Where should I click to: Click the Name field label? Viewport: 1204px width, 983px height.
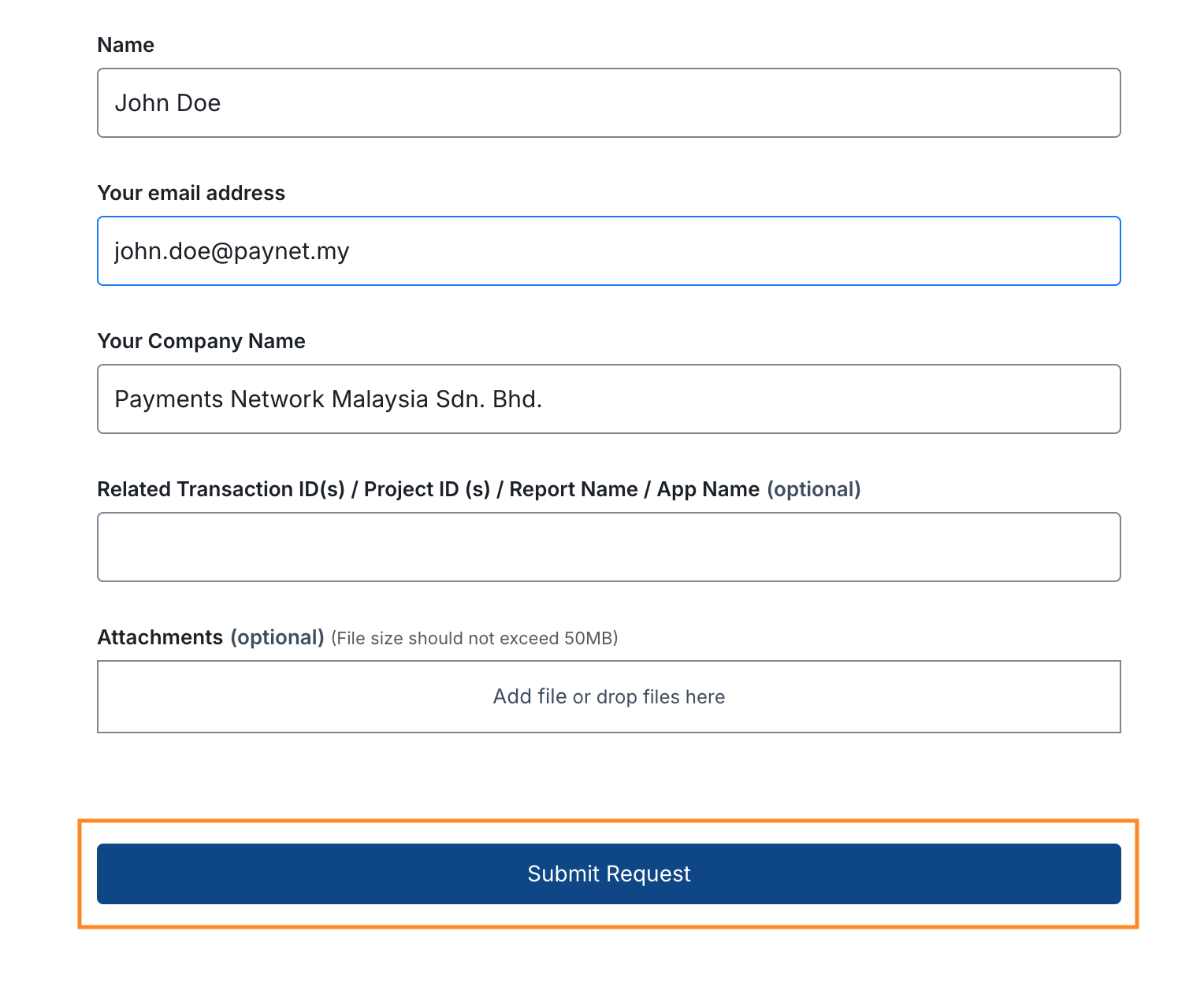click(125, 45)
